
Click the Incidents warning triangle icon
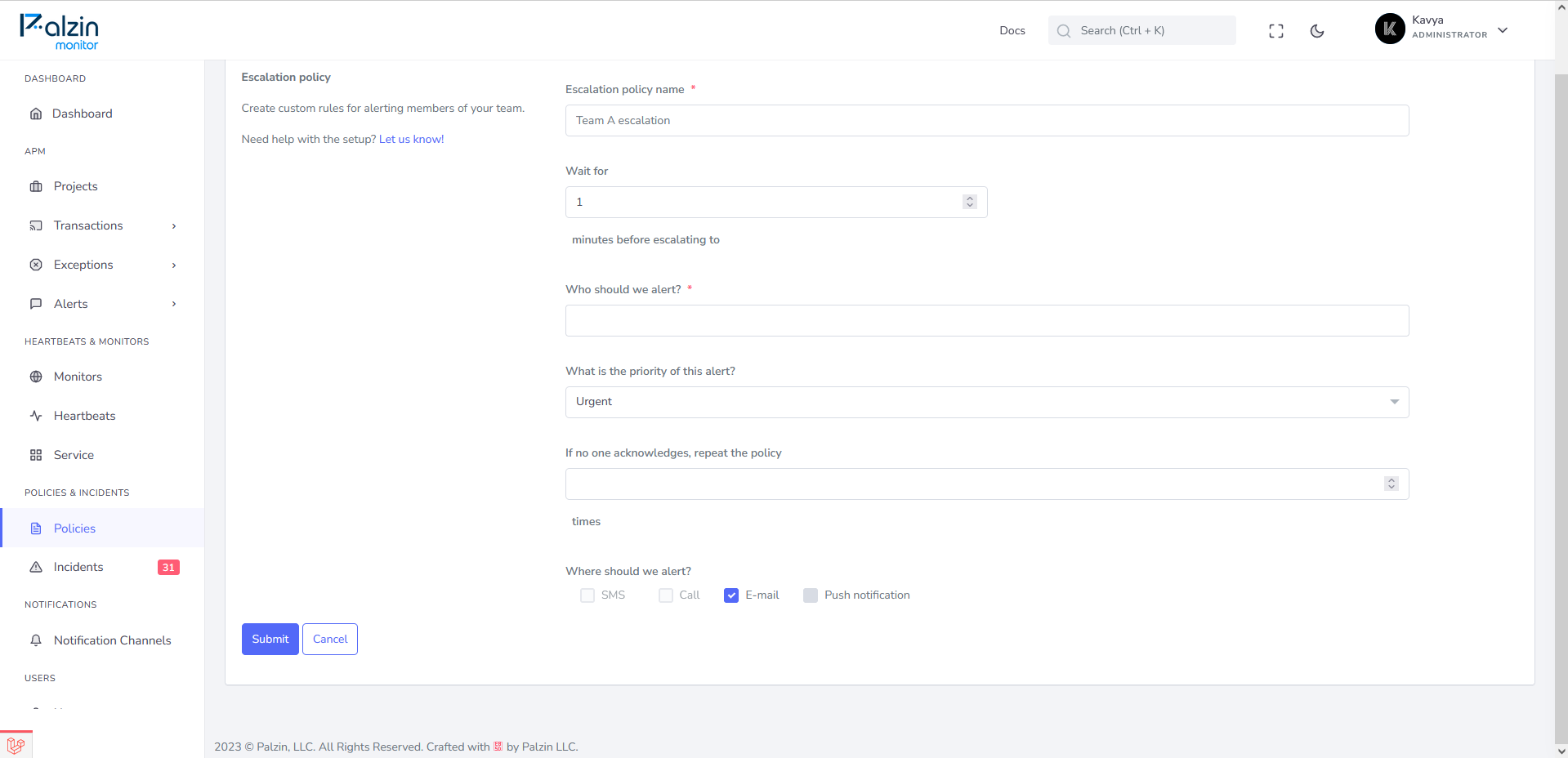(x=36, y=567)
